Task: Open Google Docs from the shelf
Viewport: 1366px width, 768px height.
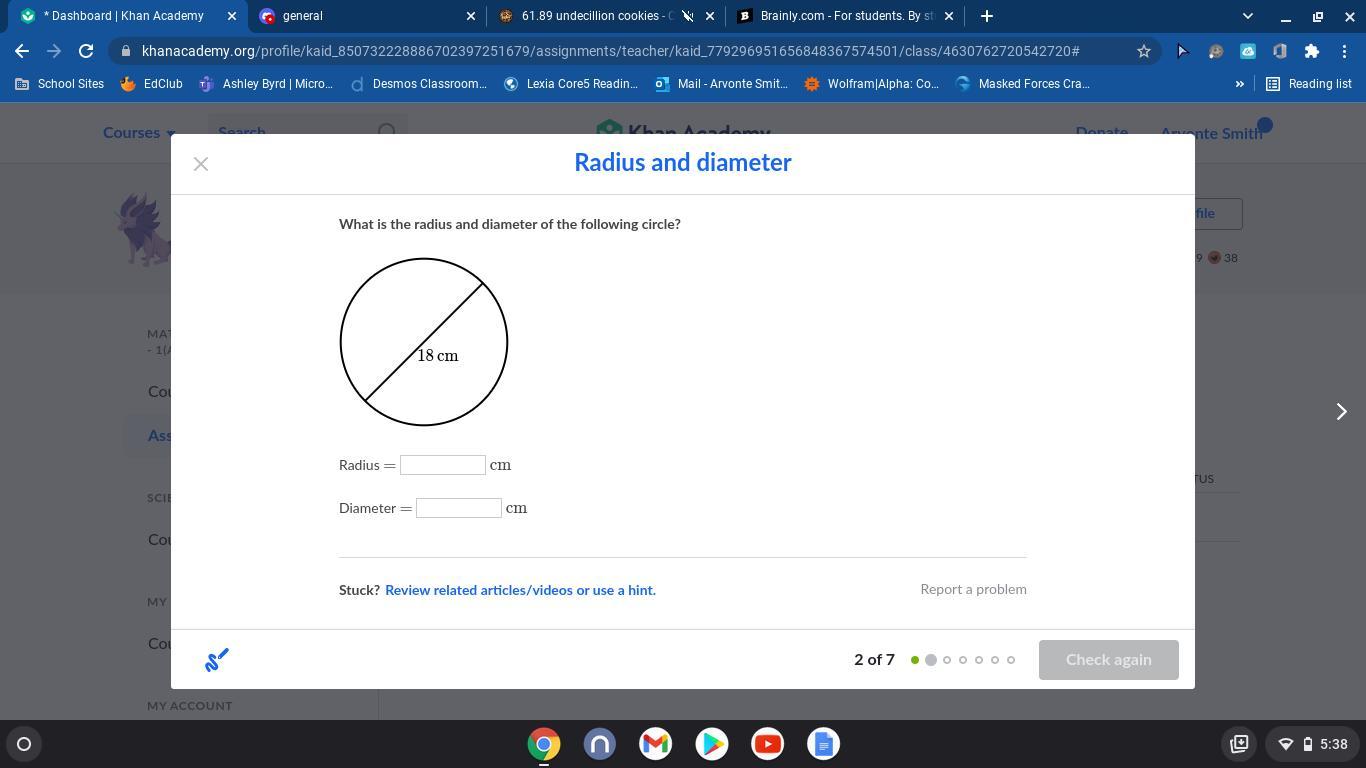Action: coord(824,744)
